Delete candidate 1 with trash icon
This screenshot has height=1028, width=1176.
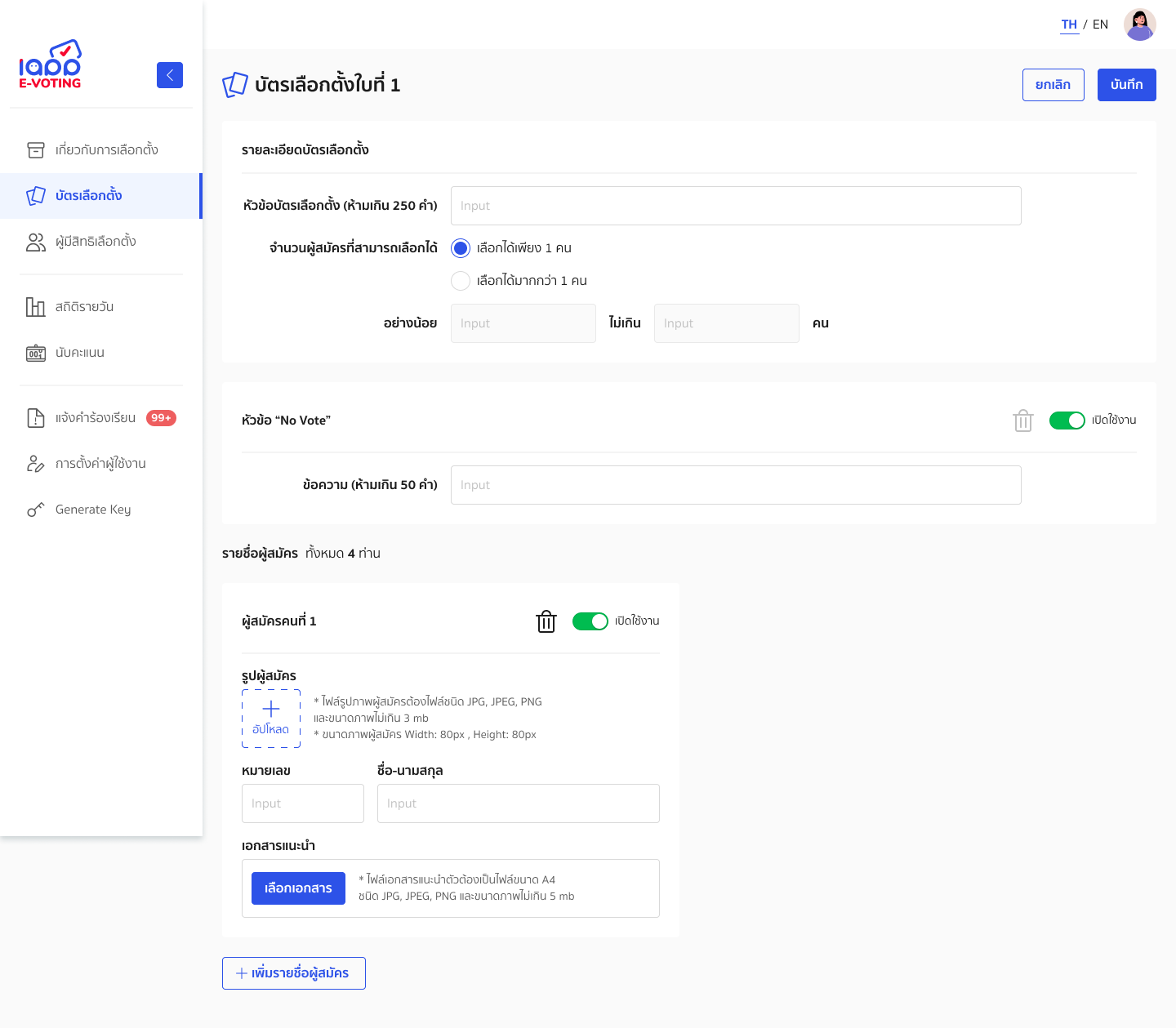[546, 621]
